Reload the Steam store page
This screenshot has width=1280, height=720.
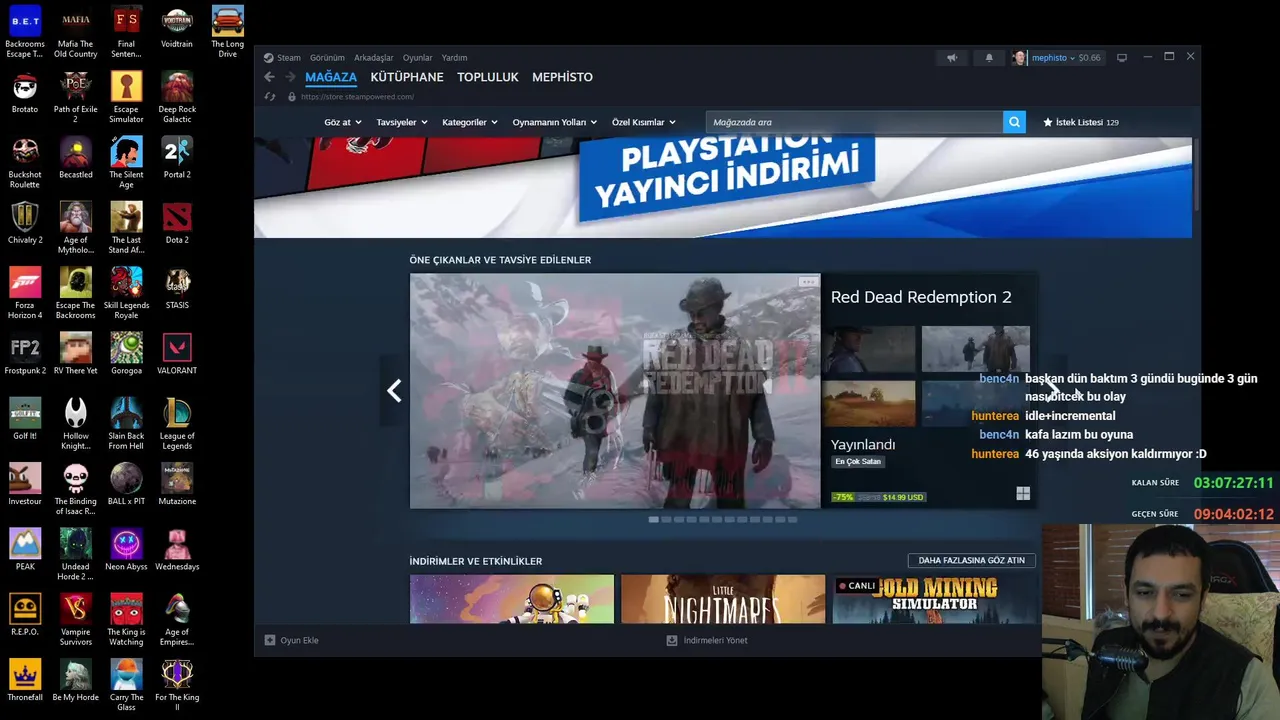269,97
